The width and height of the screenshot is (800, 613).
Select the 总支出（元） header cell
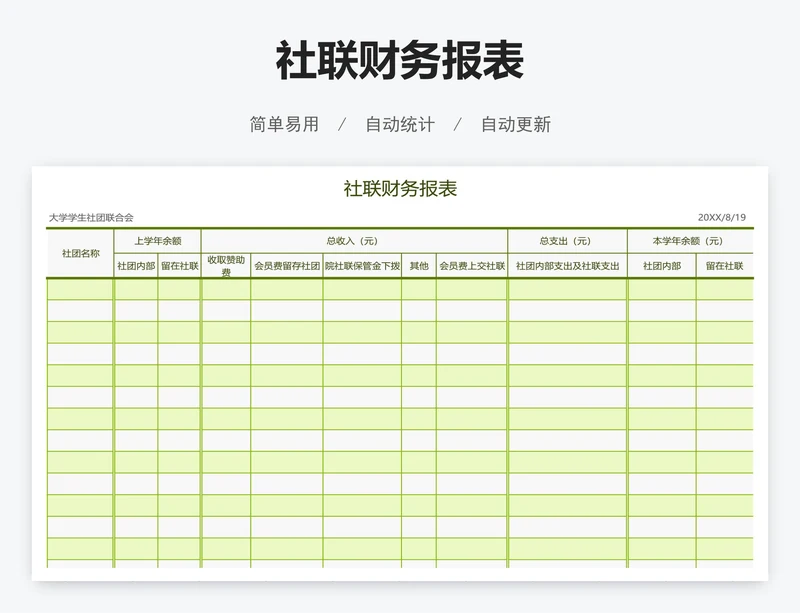(567, 241)
